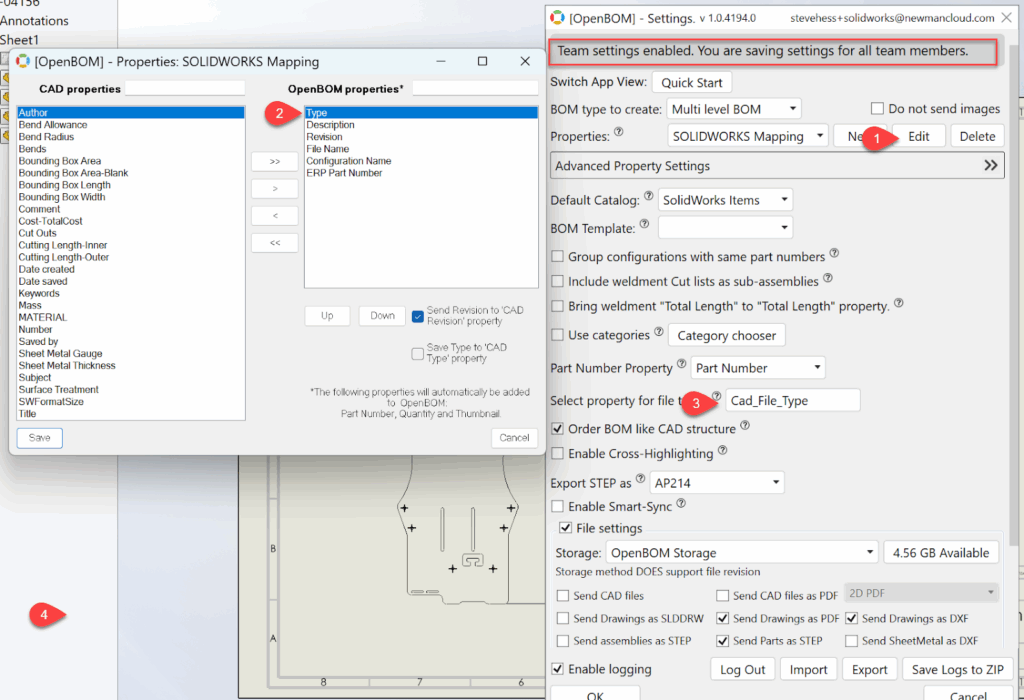Select Author in CAD properties list
This screenshot has height=700, width=1024.
tap(33, 113)
